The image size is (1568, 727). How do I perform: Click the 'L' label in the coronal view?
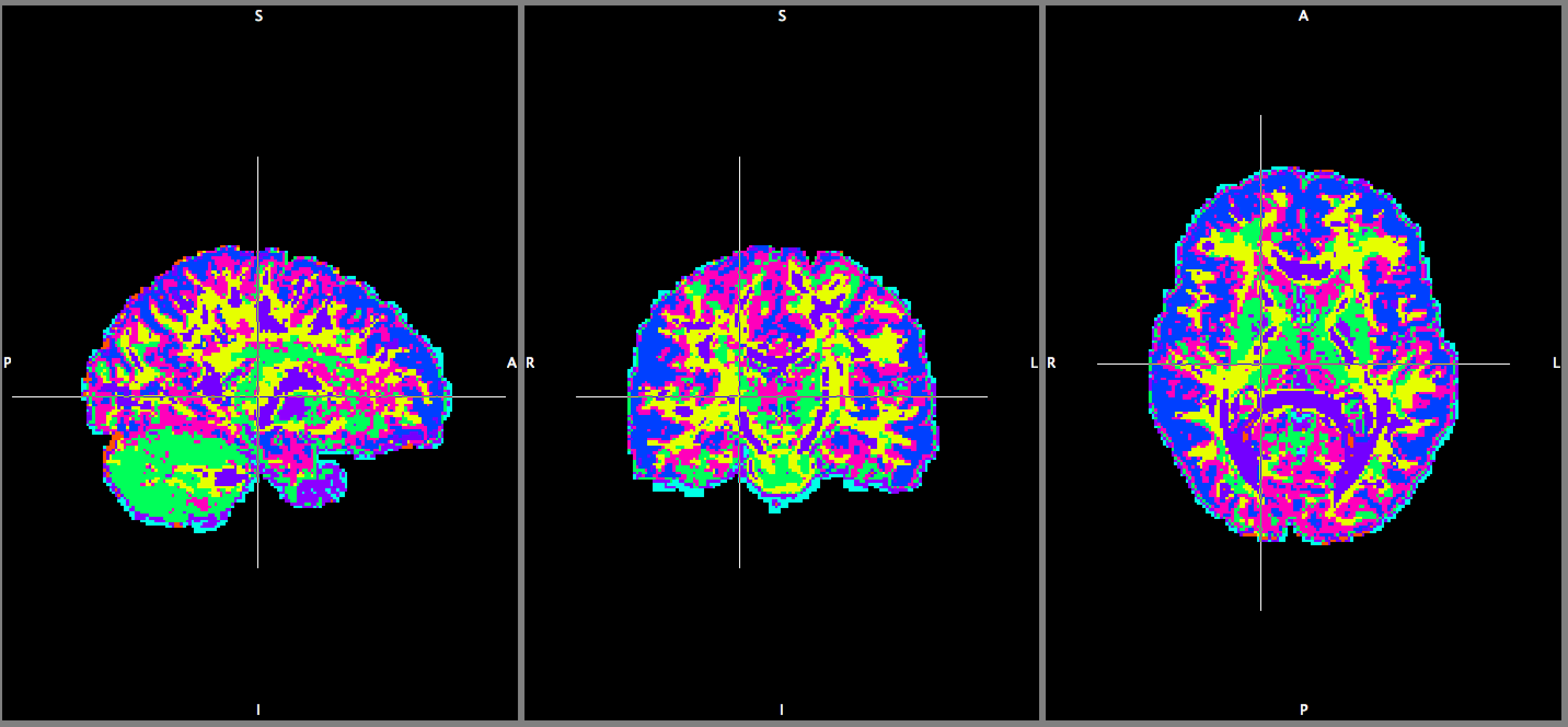pos(1034,363)
